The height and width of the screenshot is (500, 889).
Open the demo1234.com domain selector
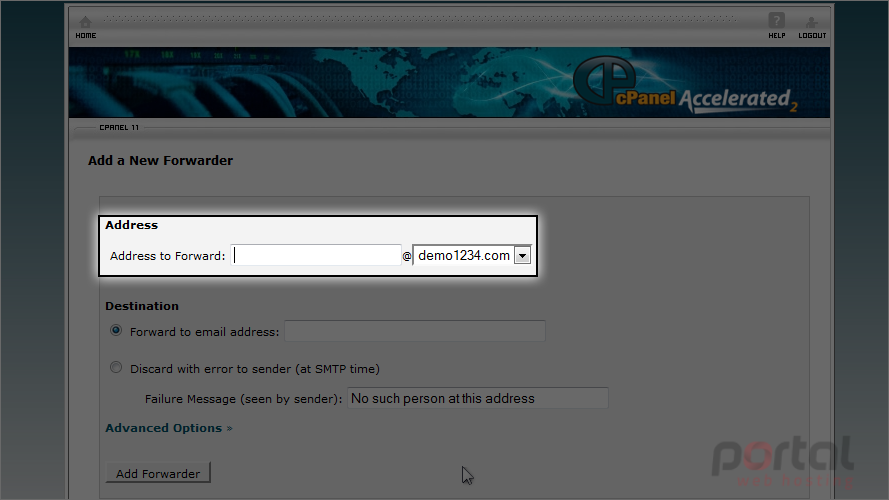[x=472, y=256]
